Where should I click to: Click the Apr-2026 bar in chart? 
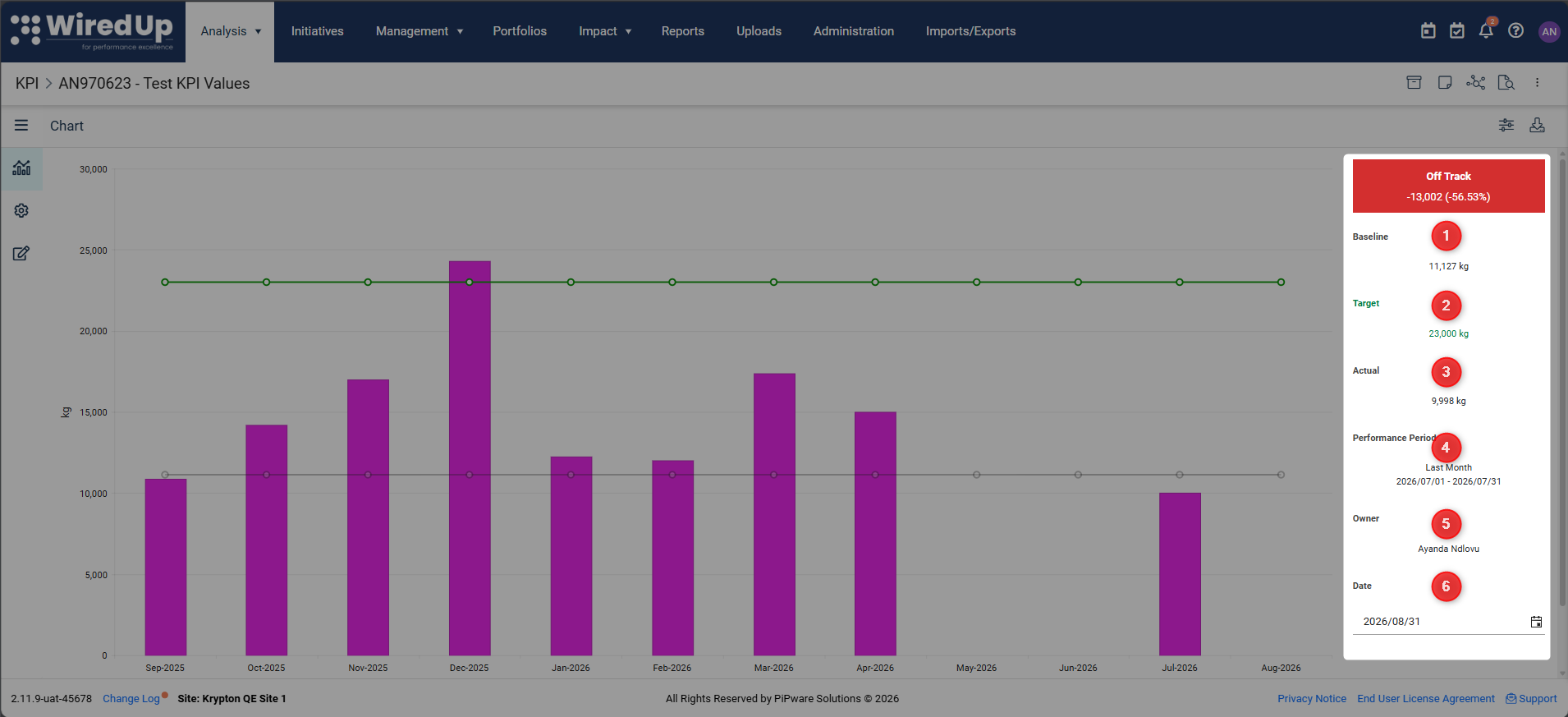tap(875, 534)
